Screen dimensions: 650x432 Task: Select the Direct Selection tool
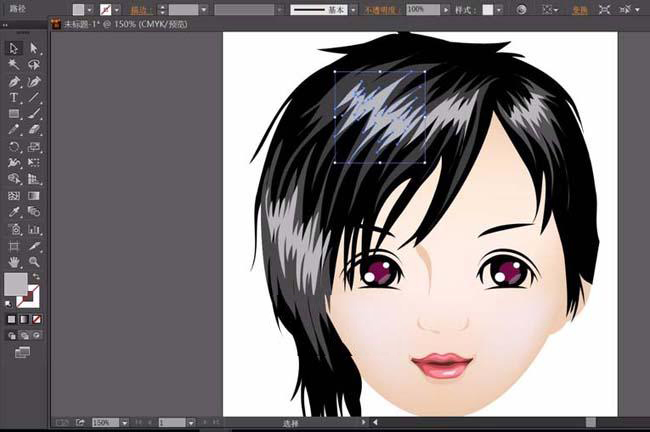(33, 48)
